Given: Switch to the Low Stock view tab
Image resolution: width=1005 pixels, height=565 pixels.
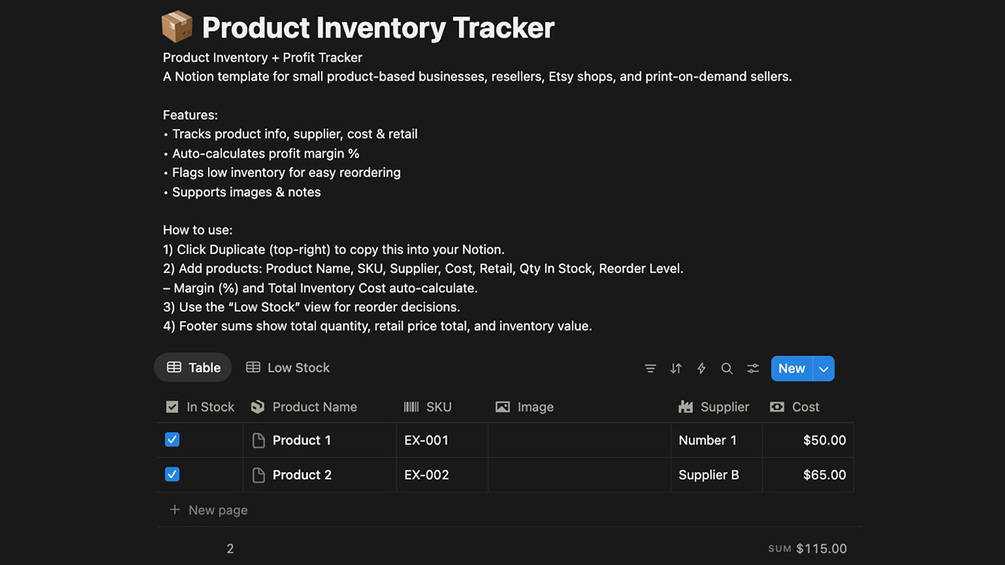Looking at the screenshot, I should coord(288,368).
